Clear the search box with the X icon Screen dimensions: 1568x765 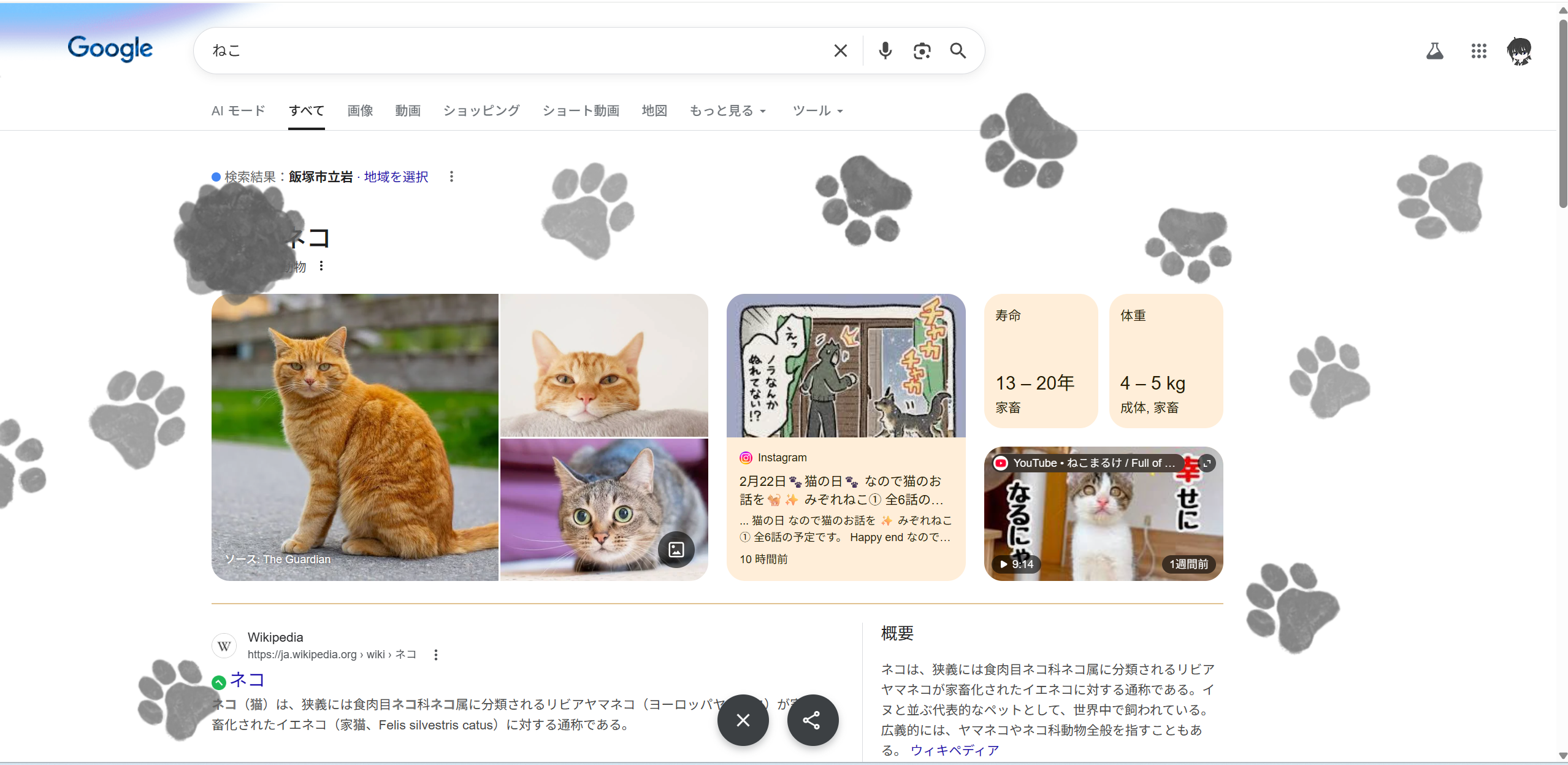840,51
